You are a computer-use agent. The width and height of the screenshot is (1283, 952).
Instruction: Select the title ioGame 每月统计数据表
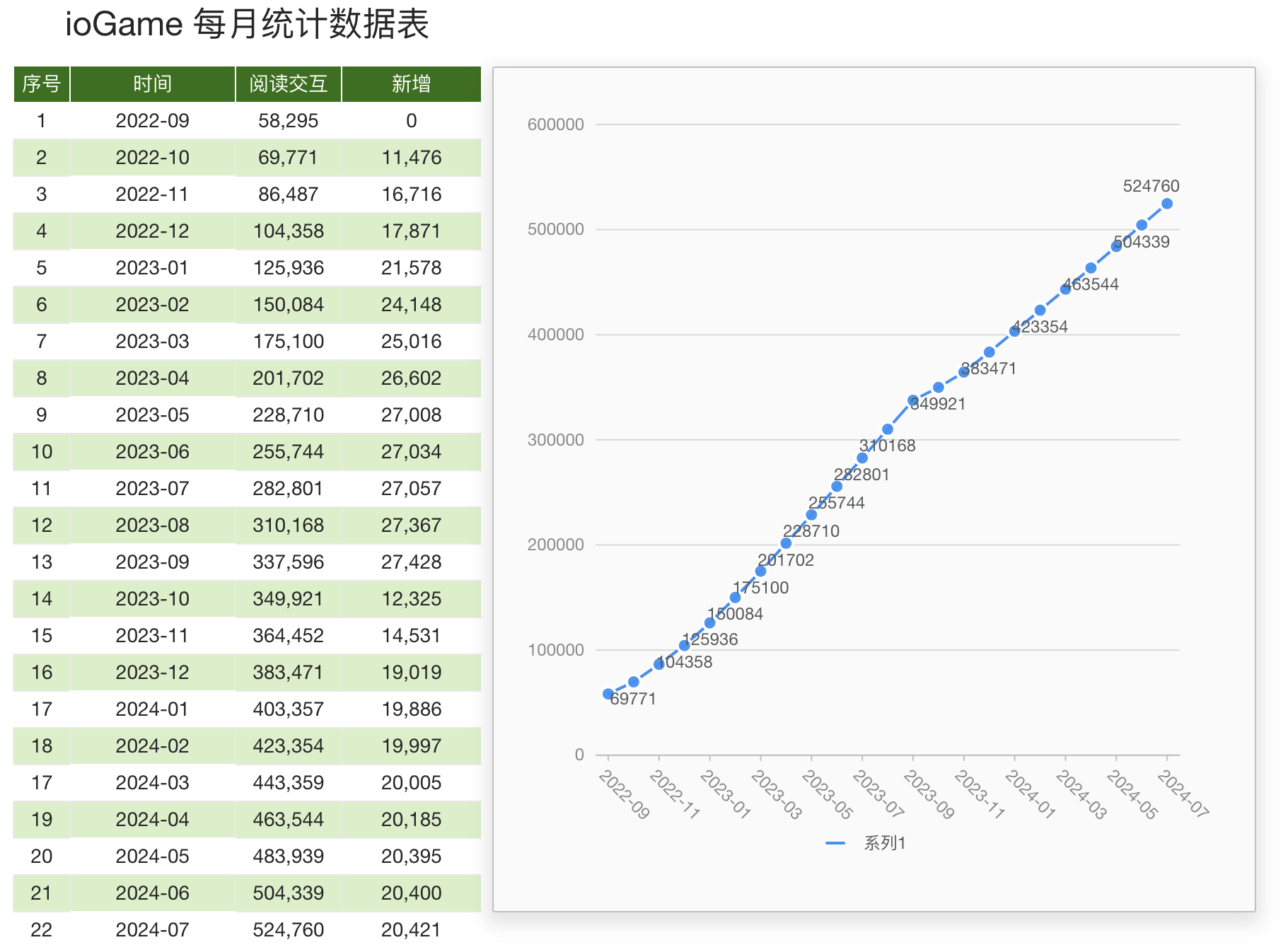pos(247,25)
